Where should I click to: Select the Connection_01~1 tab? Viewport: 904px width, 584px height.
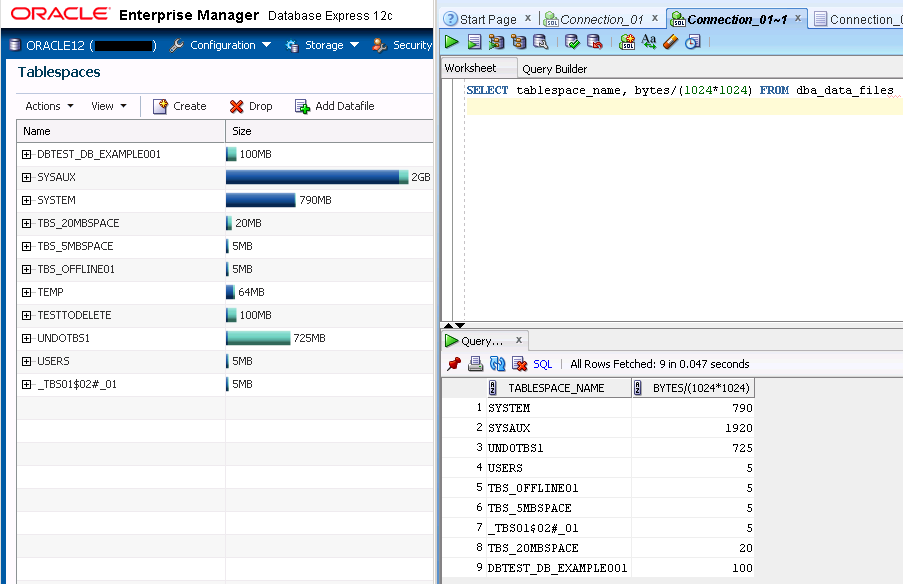pos(737,20)
